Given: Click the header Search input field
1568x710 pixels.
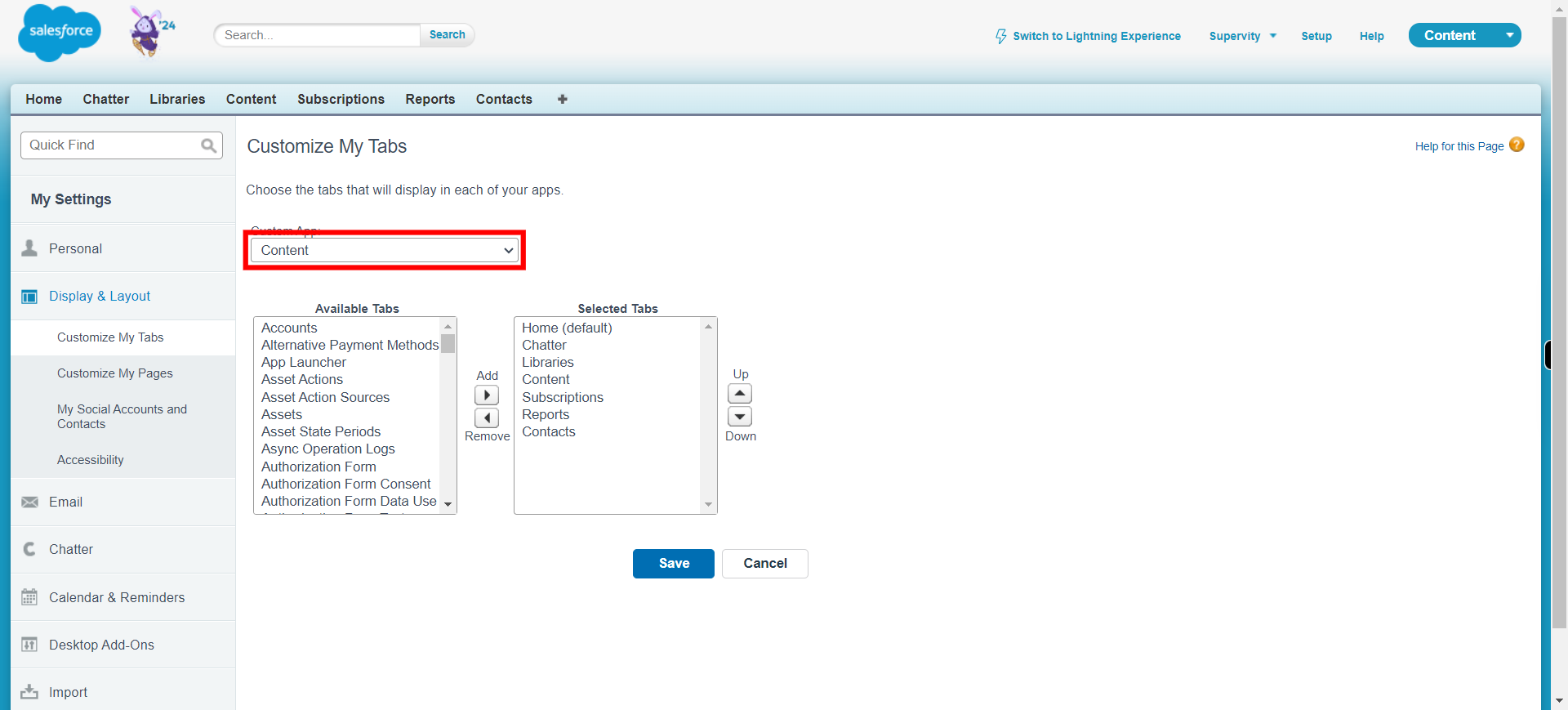Looking at the screenshot, I should [x=318, y=35].
